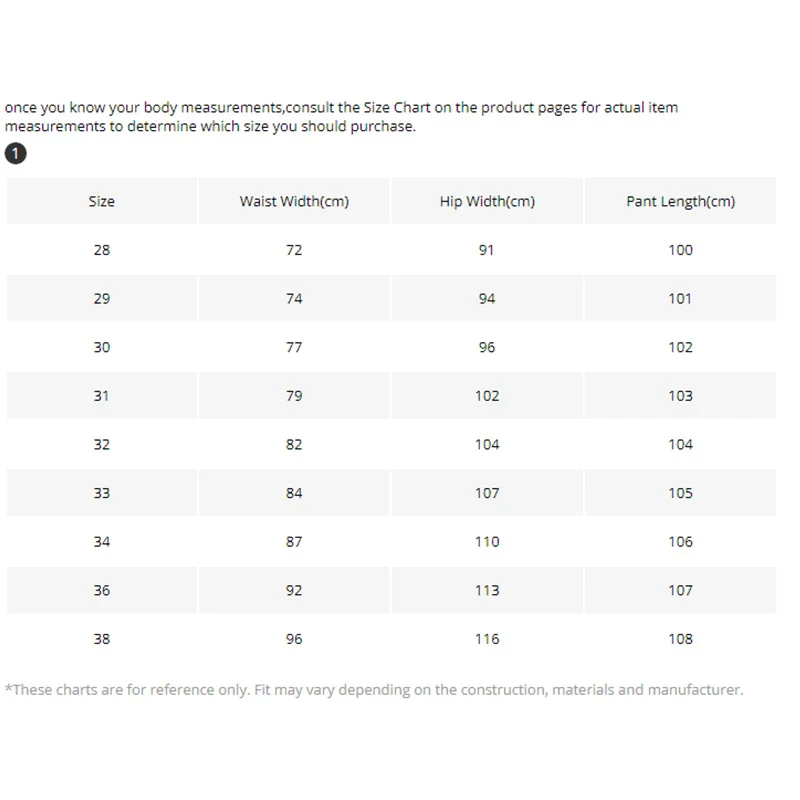
Task: Click the body measurements instruction text
Action: [340, 117]
